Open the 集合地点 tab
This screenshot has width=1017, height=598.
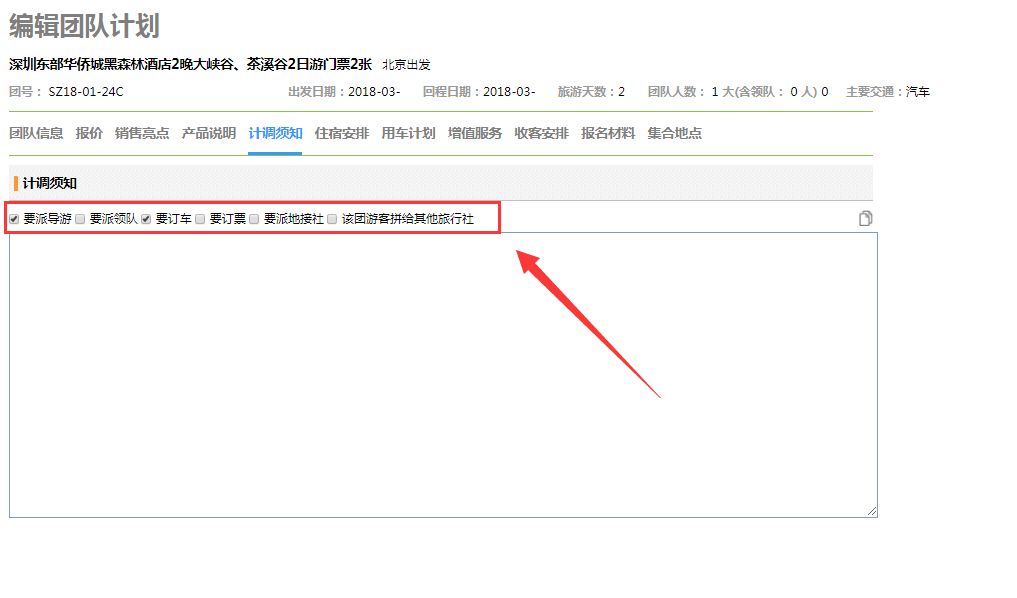click(x=675, y=134)
